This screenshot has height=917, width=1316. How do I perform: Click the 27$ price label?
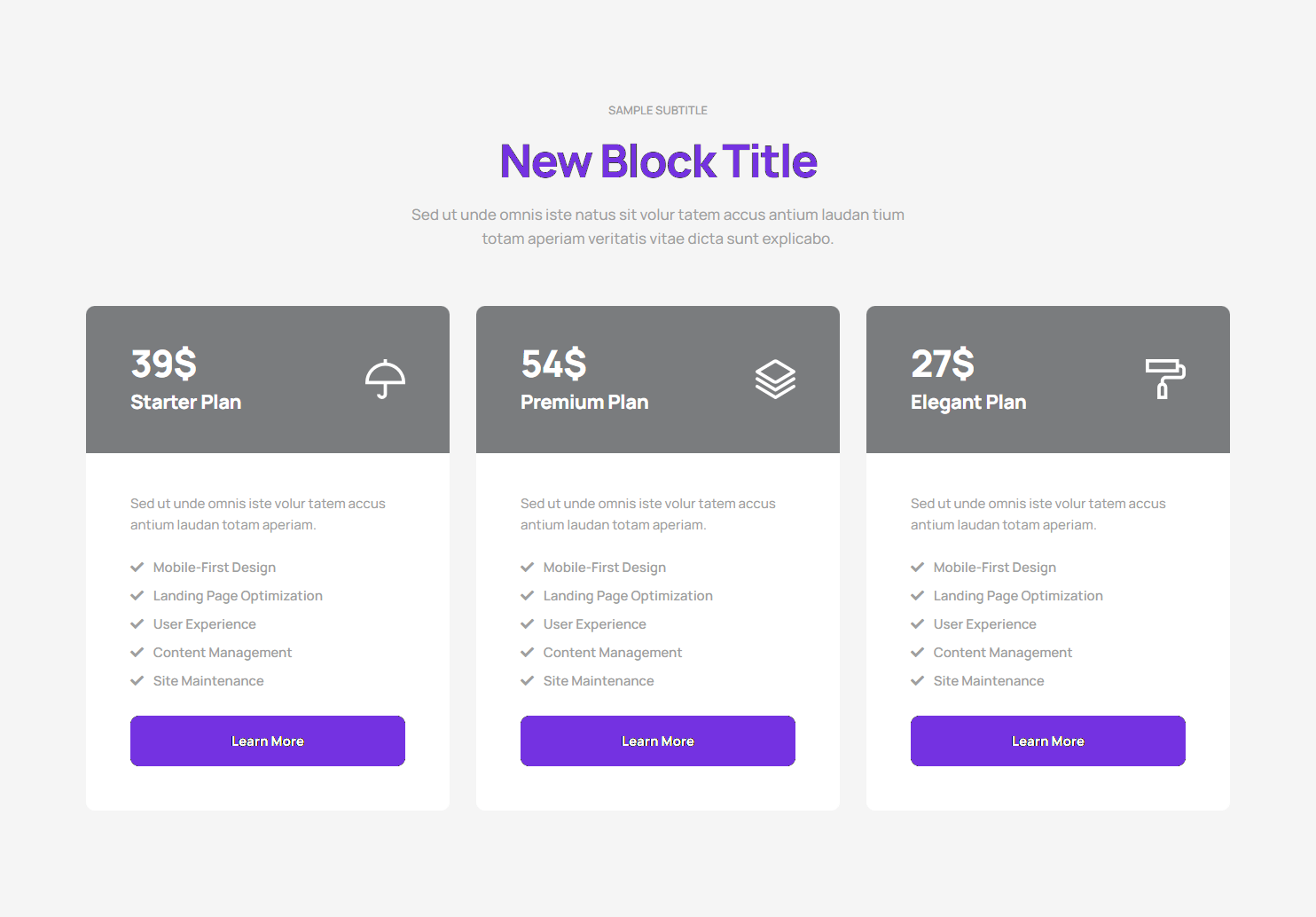(943, 364)
